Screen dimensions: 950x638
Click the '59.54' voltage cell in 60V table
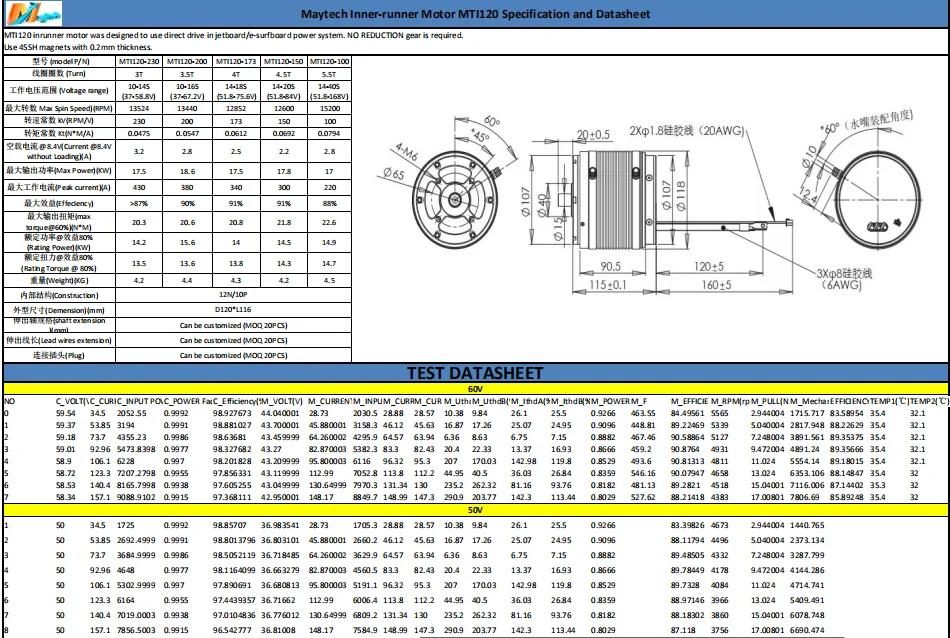65,413
